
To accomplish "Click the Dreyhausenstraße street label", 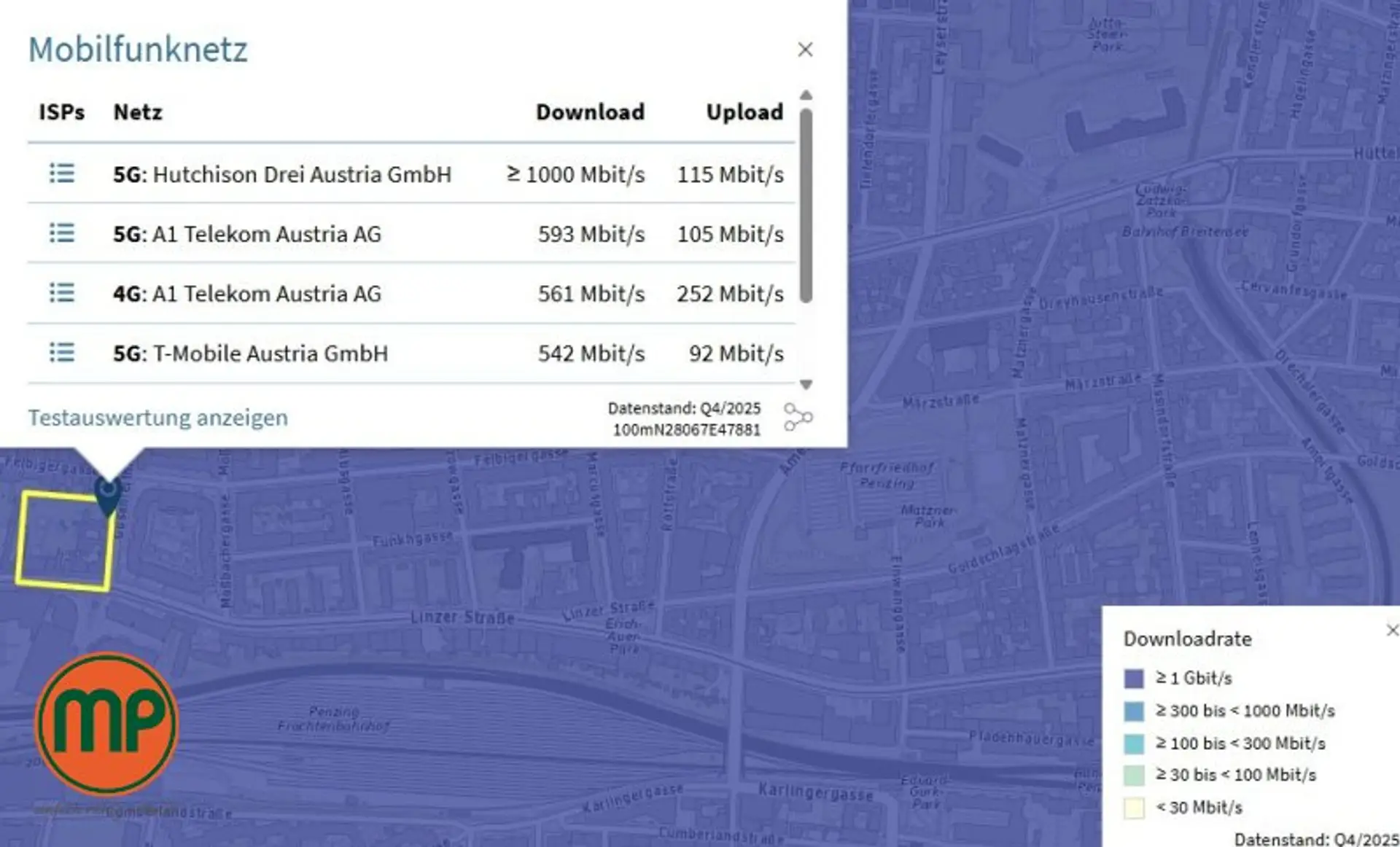I will [x=1100, y=297].
